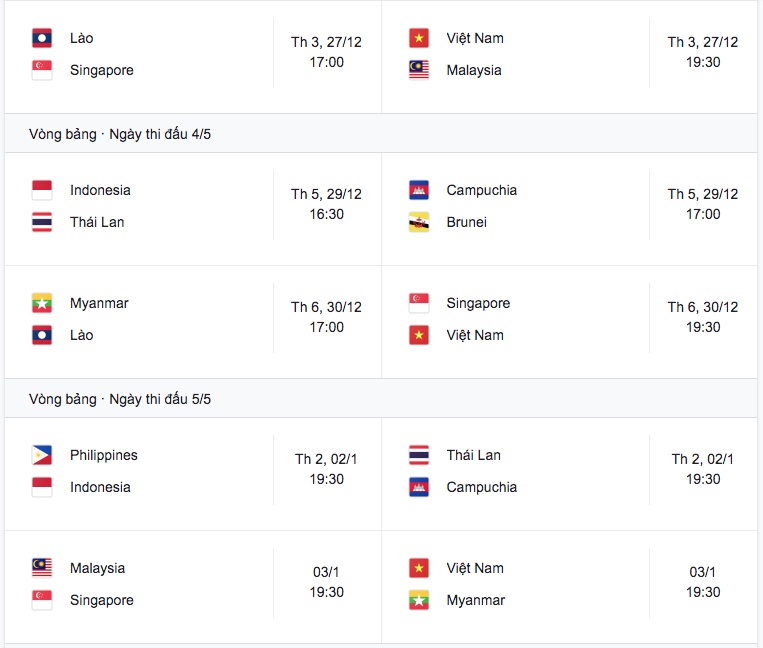Click the Cambodia flag in the Campuchia vs Brunei match

click(418, 190)
